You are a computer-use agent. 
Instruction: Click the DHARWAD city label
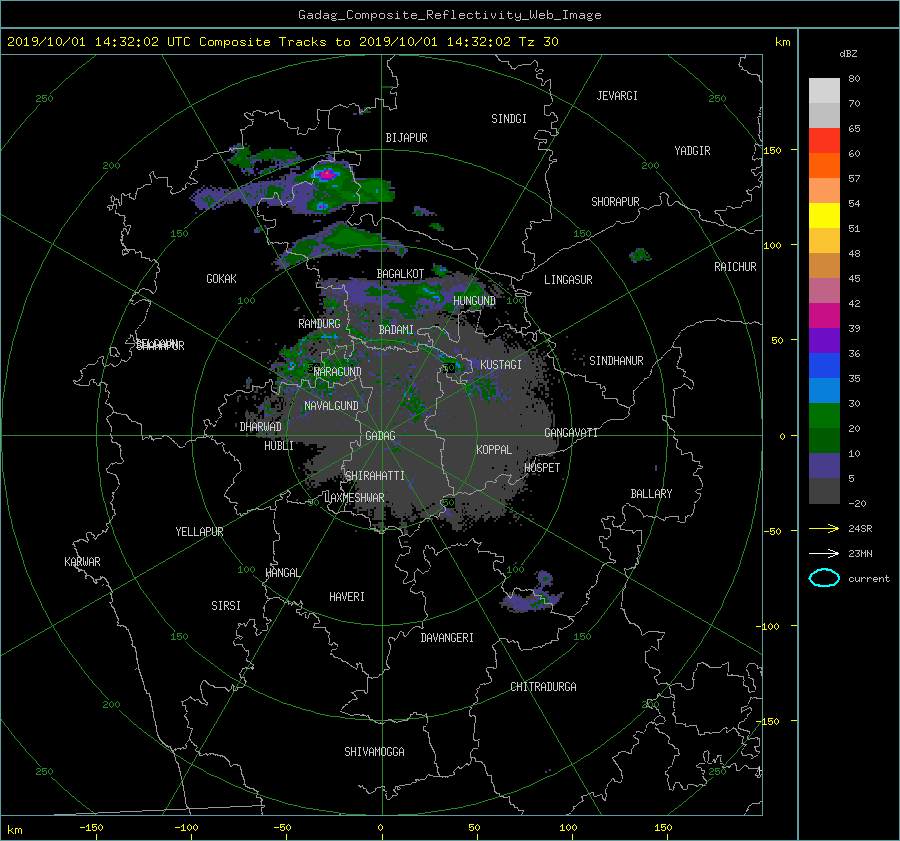[261, 427]
